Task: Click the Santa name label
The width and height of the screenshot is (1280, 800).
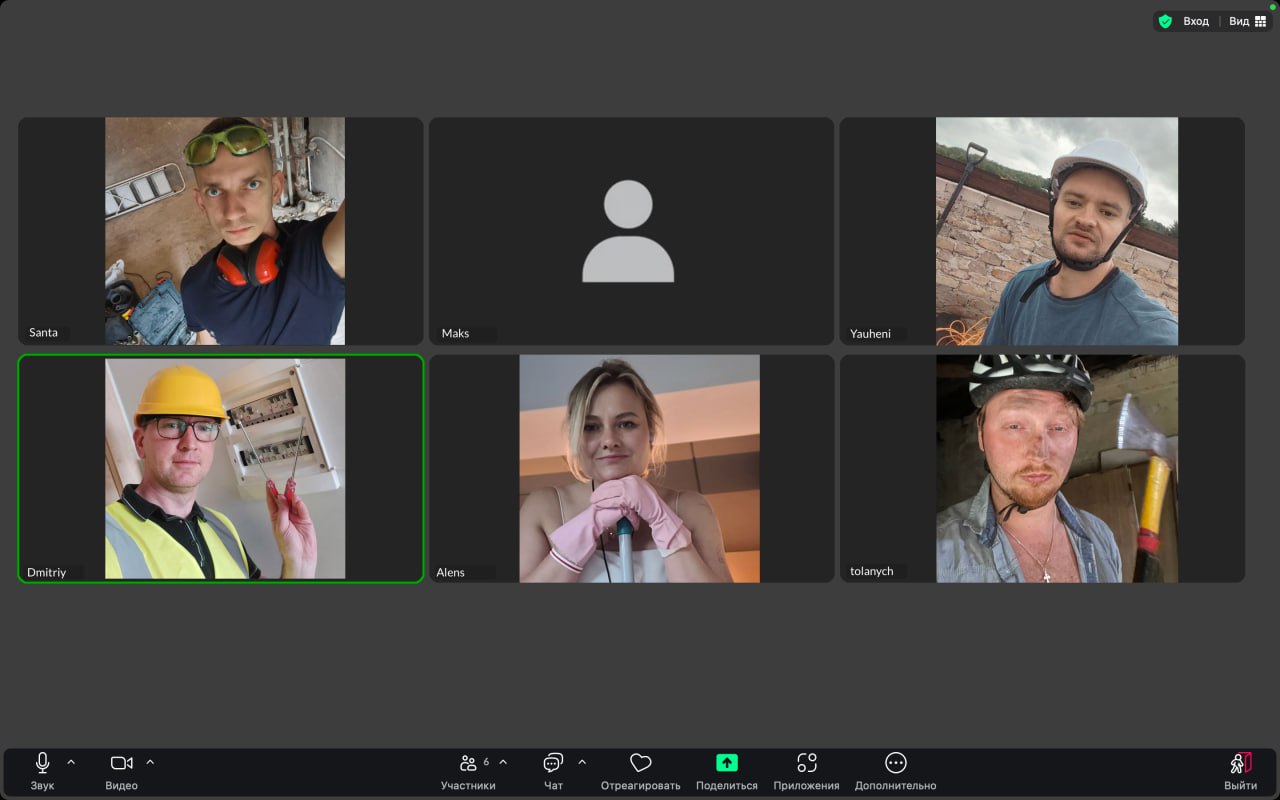Action: tap(43, 333)
